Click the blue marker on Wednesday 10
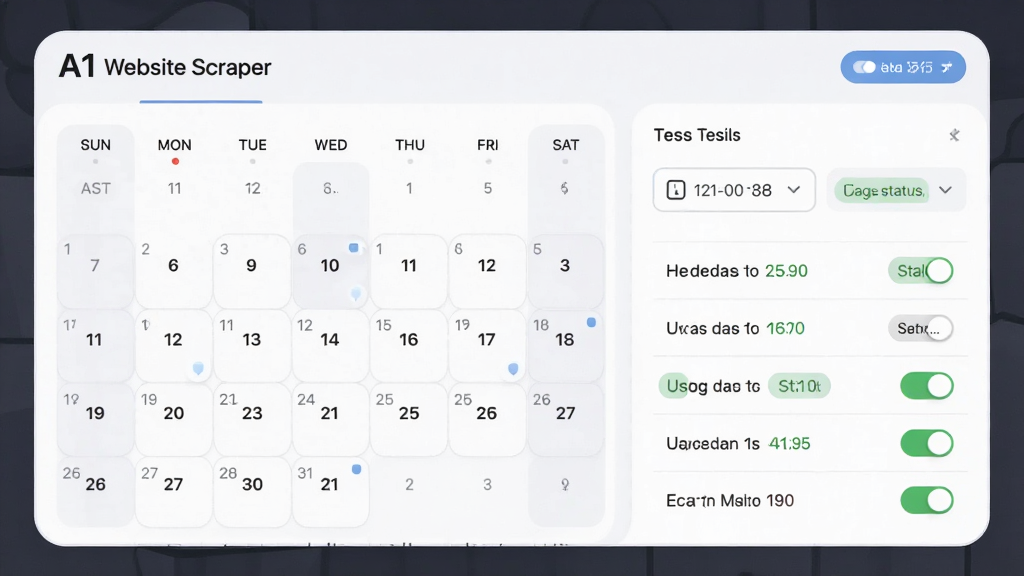This screenshot has height=576, width=1024. (353, 248)
